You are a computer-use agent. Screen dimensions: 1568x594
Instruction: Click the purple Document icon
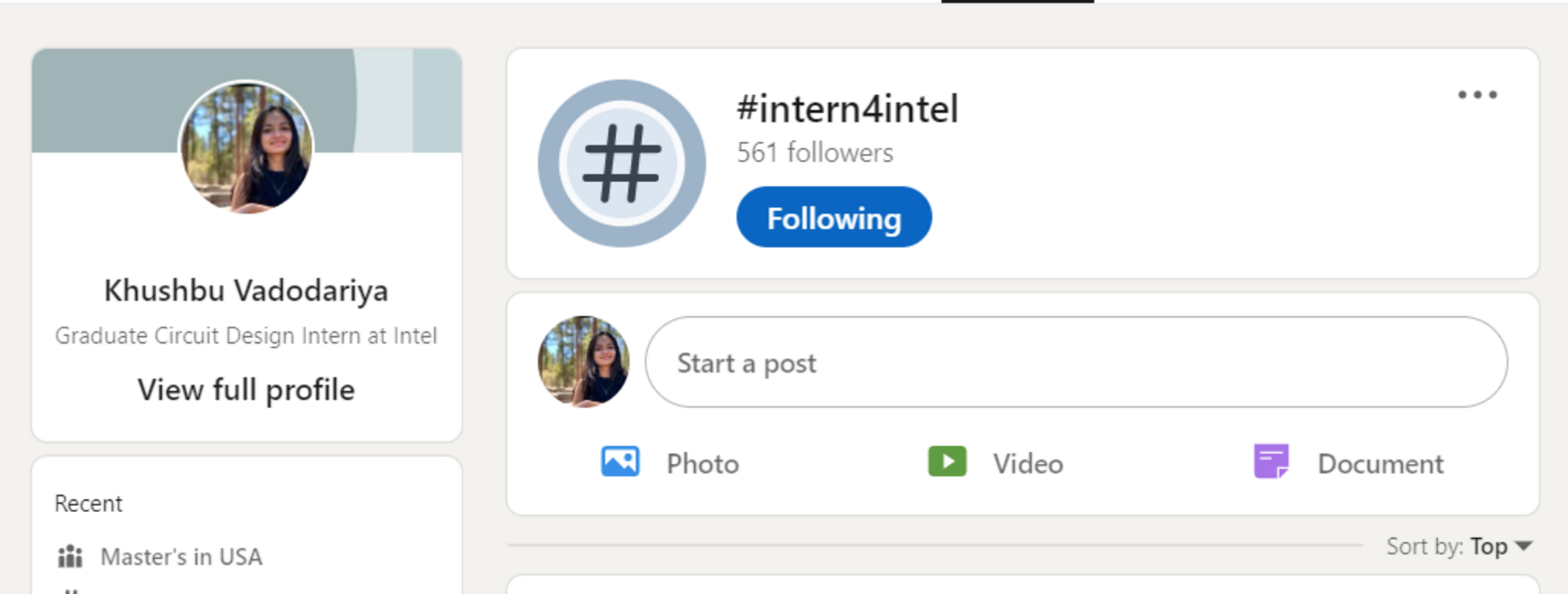[1271, 462]
